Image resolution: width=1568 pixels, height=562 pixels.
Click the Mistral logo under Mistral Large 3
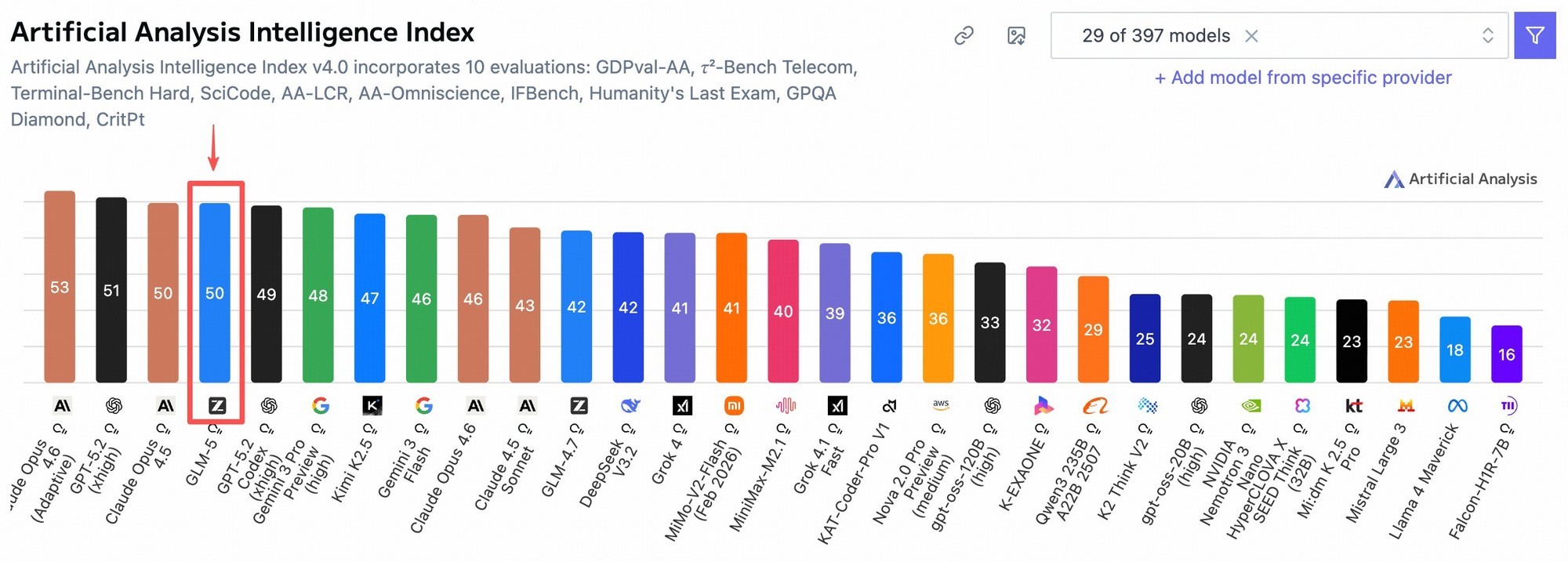(1406, 405)
